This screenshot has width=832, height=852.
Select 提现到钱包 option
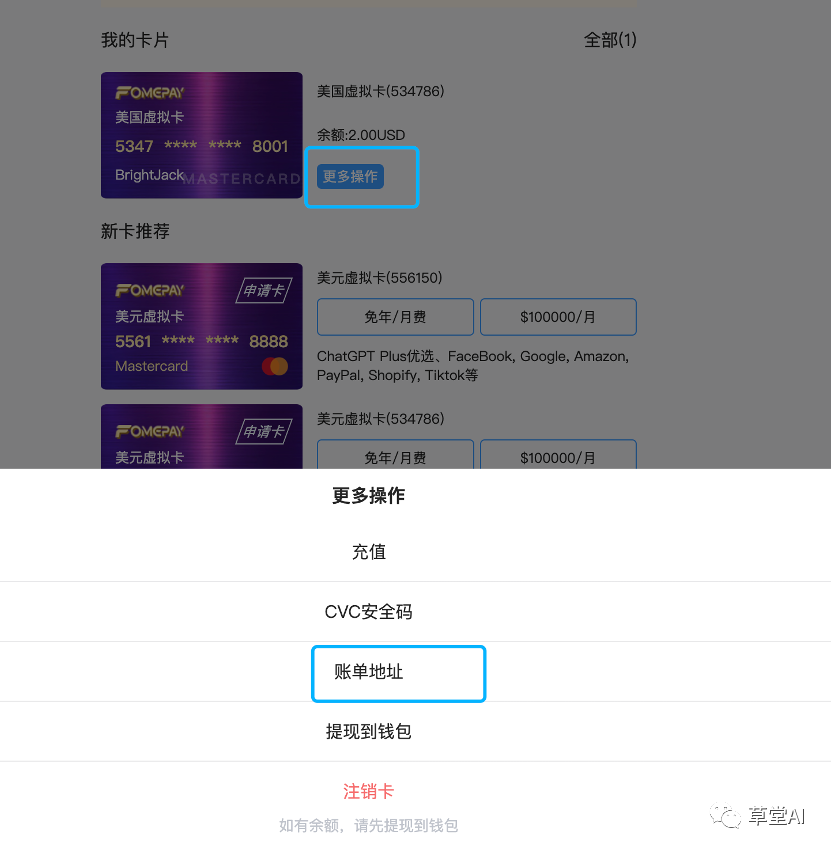point(369,731)
